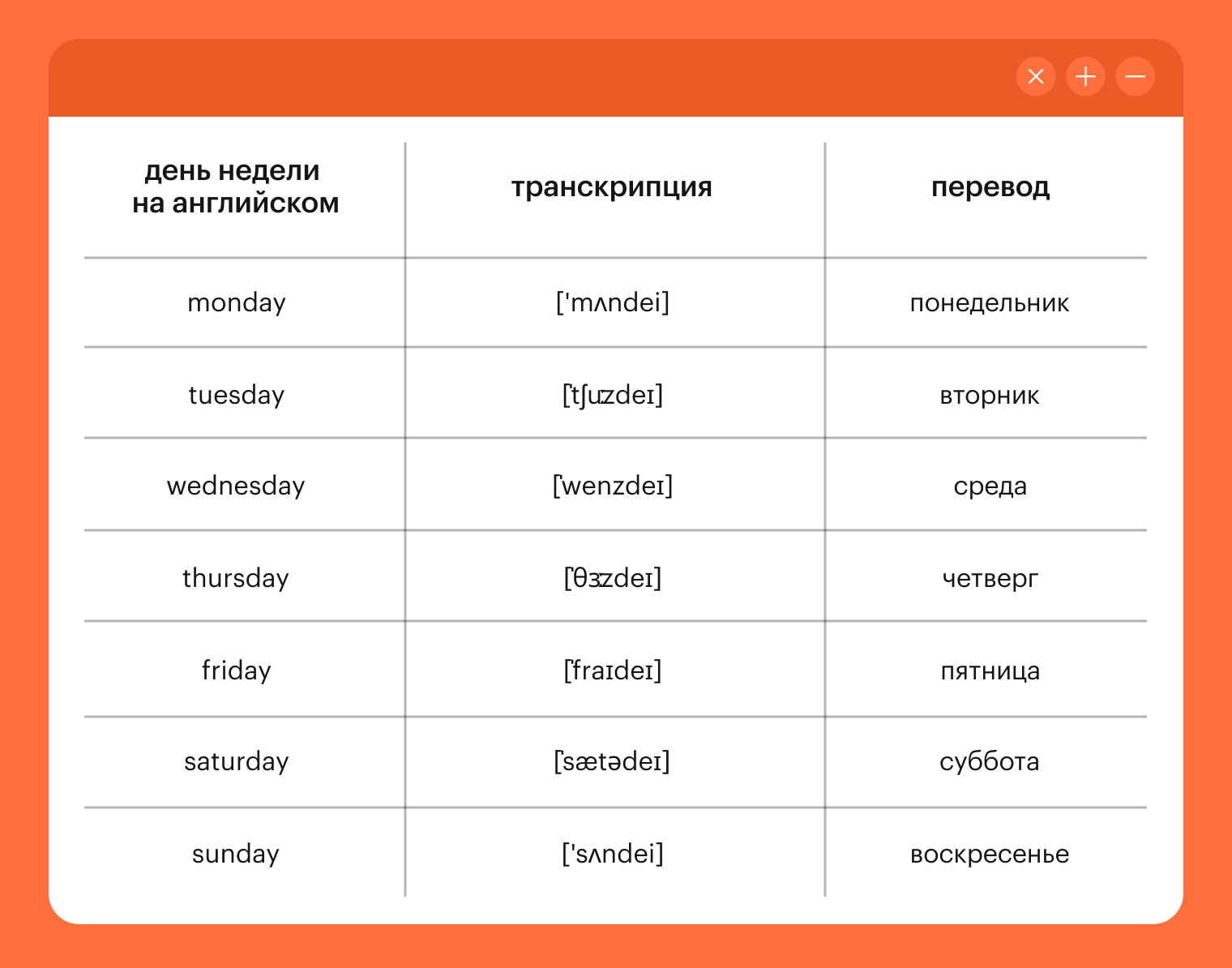
Task: Click the plus circle icon
Action: click(x=1085, y=77)
